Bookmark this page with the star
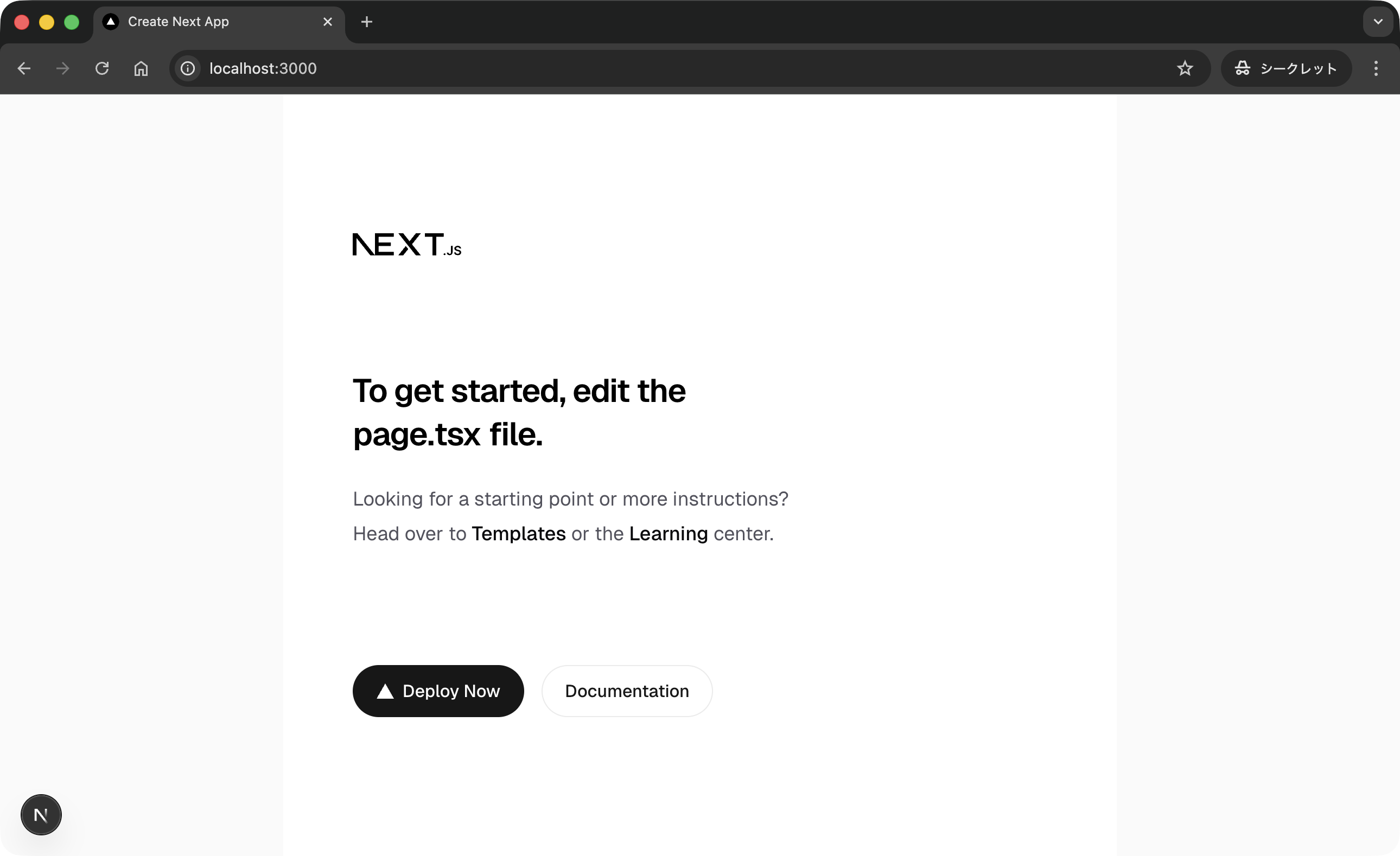This screenshot has height=856, width=1400. pos(1185,69)
